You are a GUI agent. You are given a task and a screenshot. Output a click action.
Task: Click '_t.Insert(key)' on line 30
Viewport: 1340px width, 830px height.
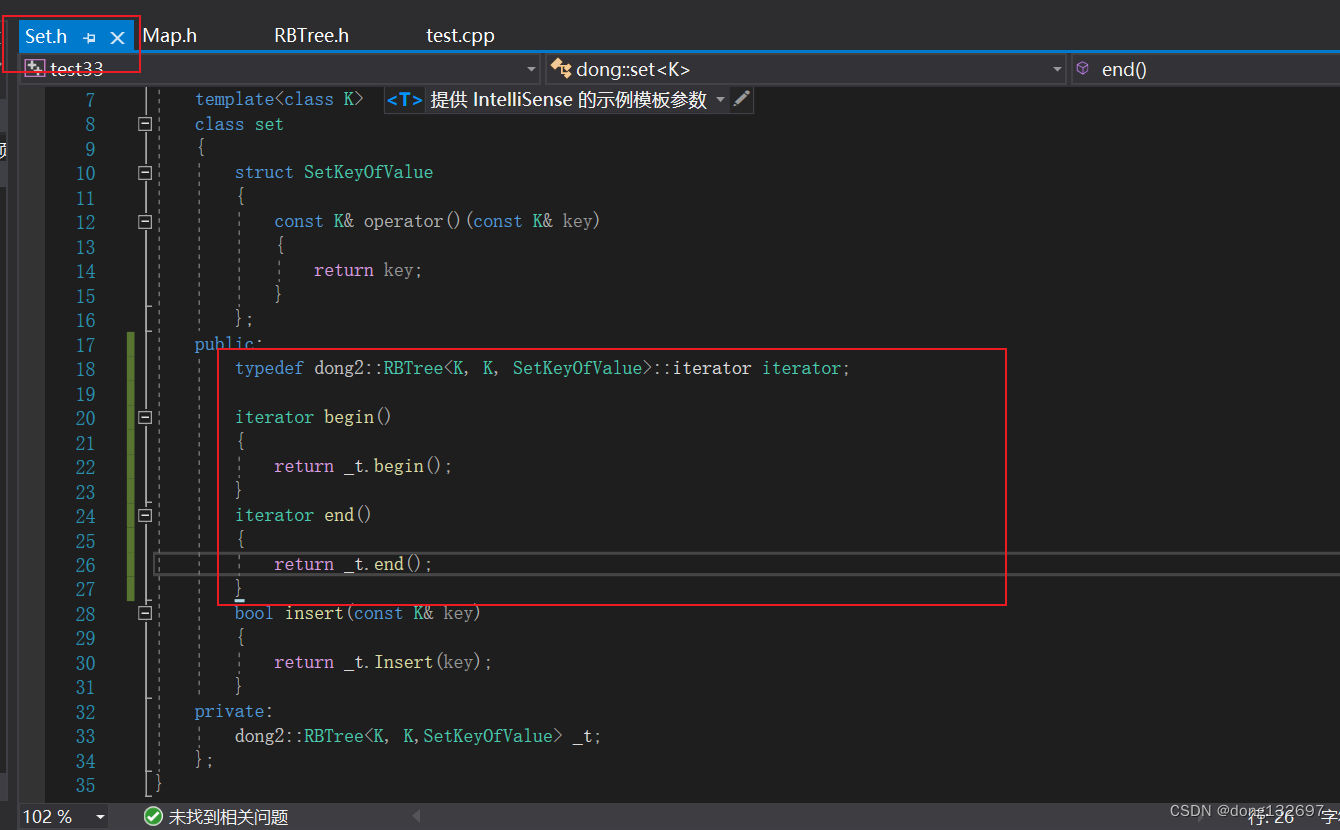[x=413, y=662]
